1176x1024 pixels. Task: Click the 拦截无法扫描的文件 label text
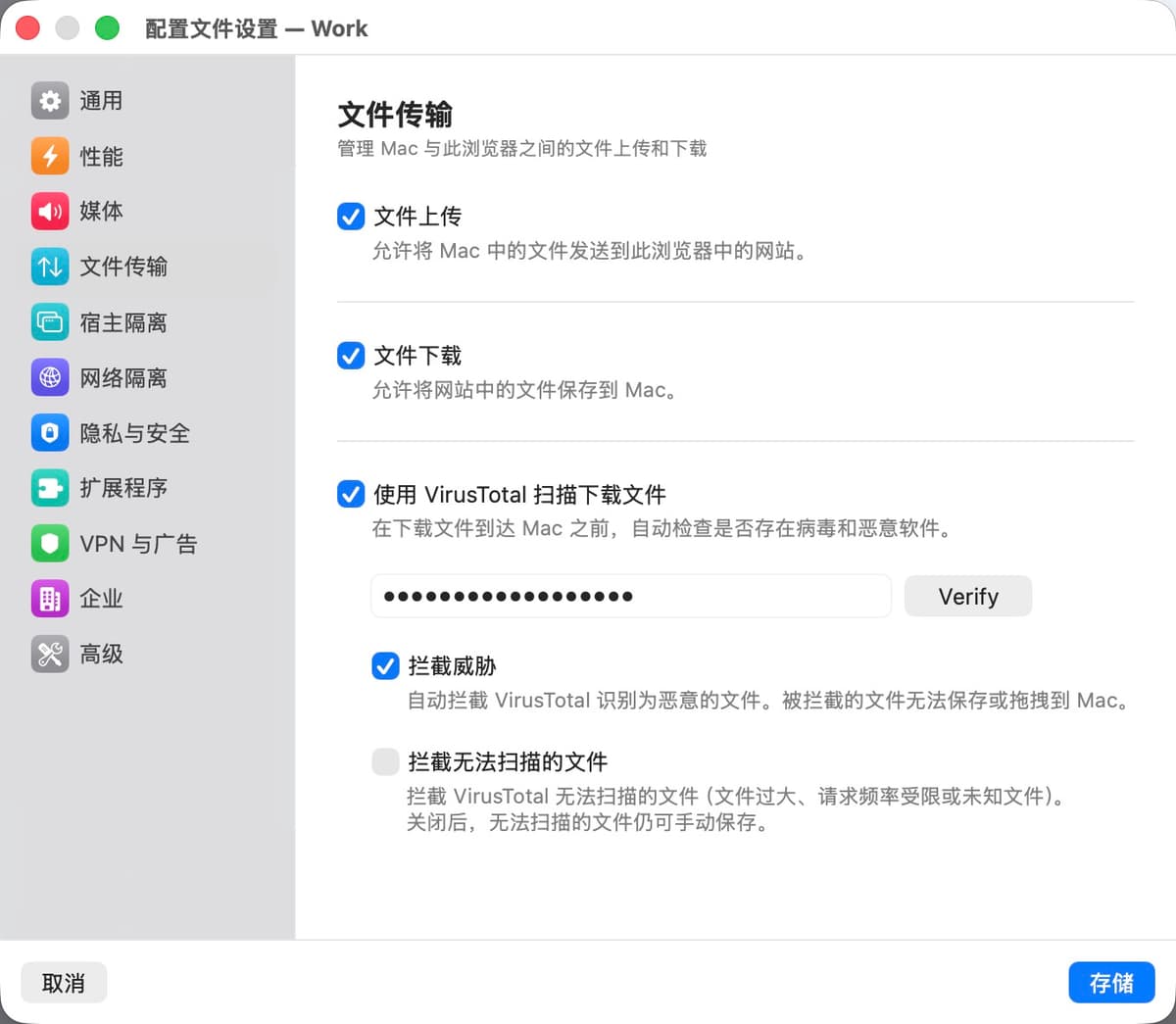508,761
